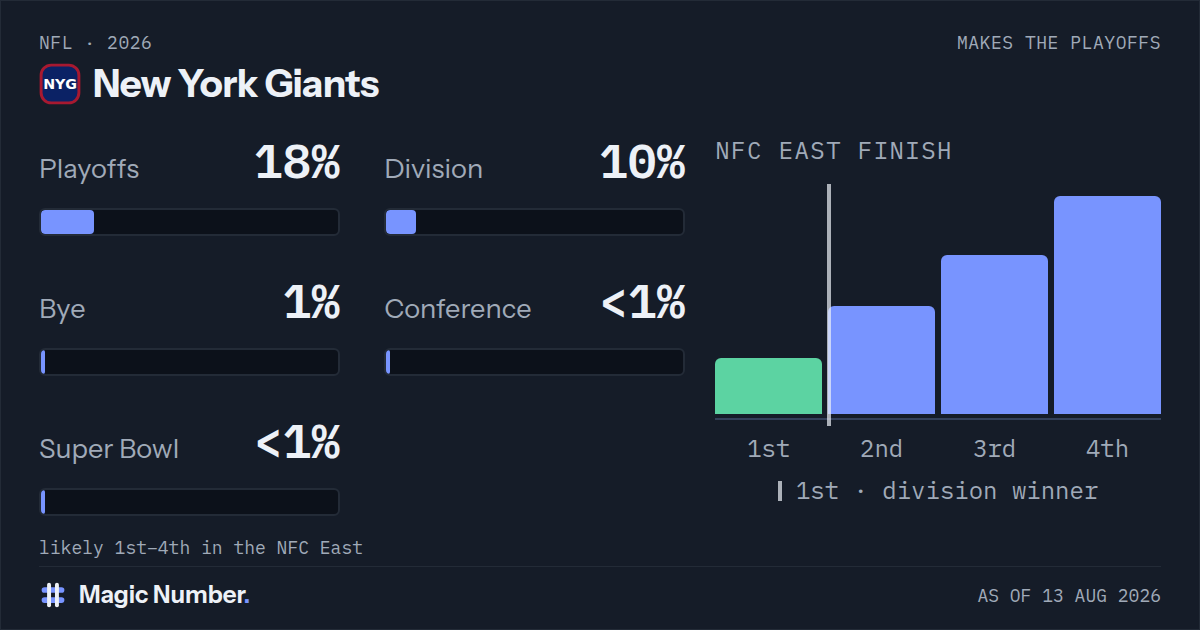Click the Magic Number hash logo icon
The image size is (1200, 630).
point(53,595)
